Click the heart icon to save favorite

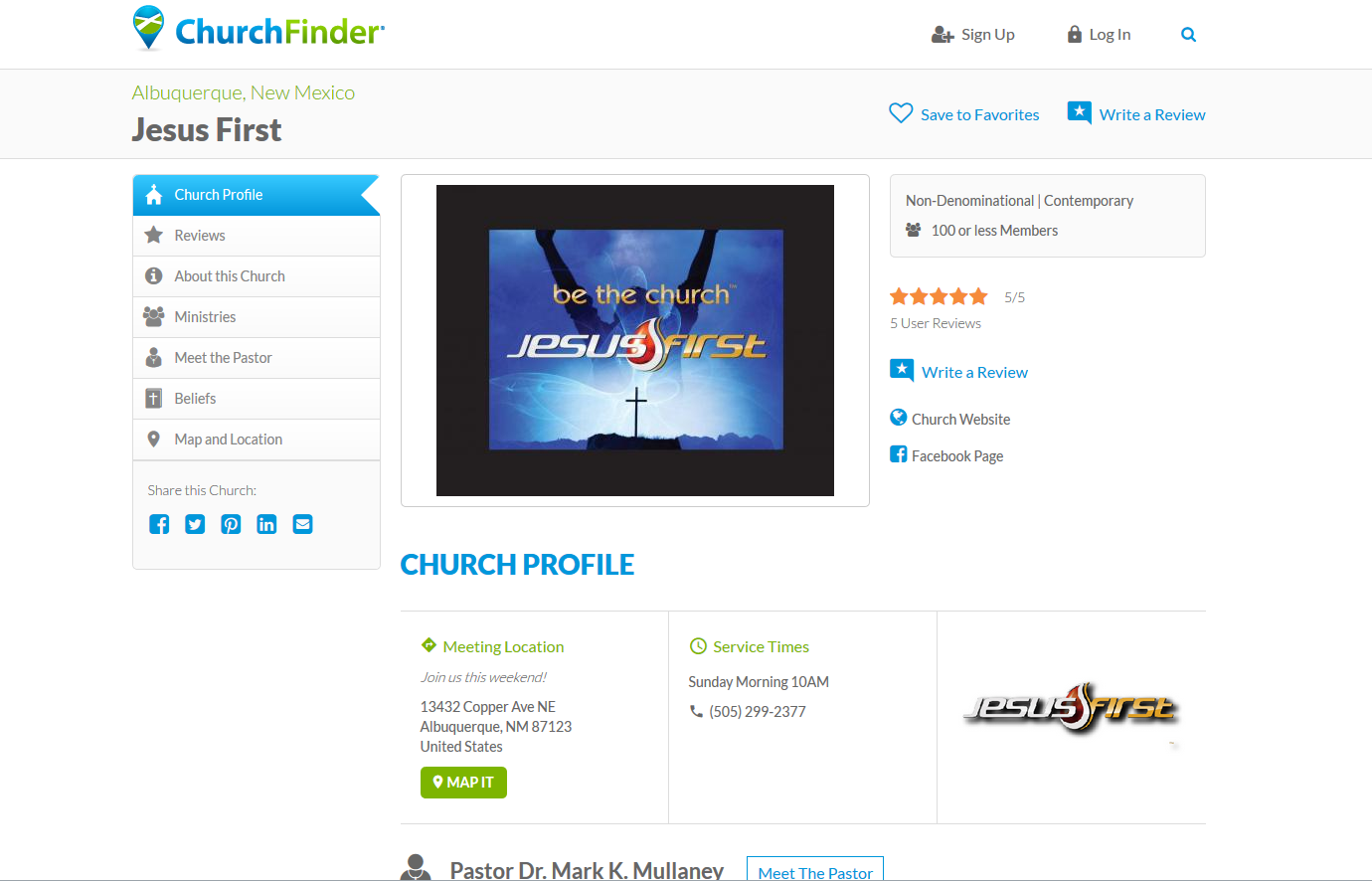(x=901, y=113)
